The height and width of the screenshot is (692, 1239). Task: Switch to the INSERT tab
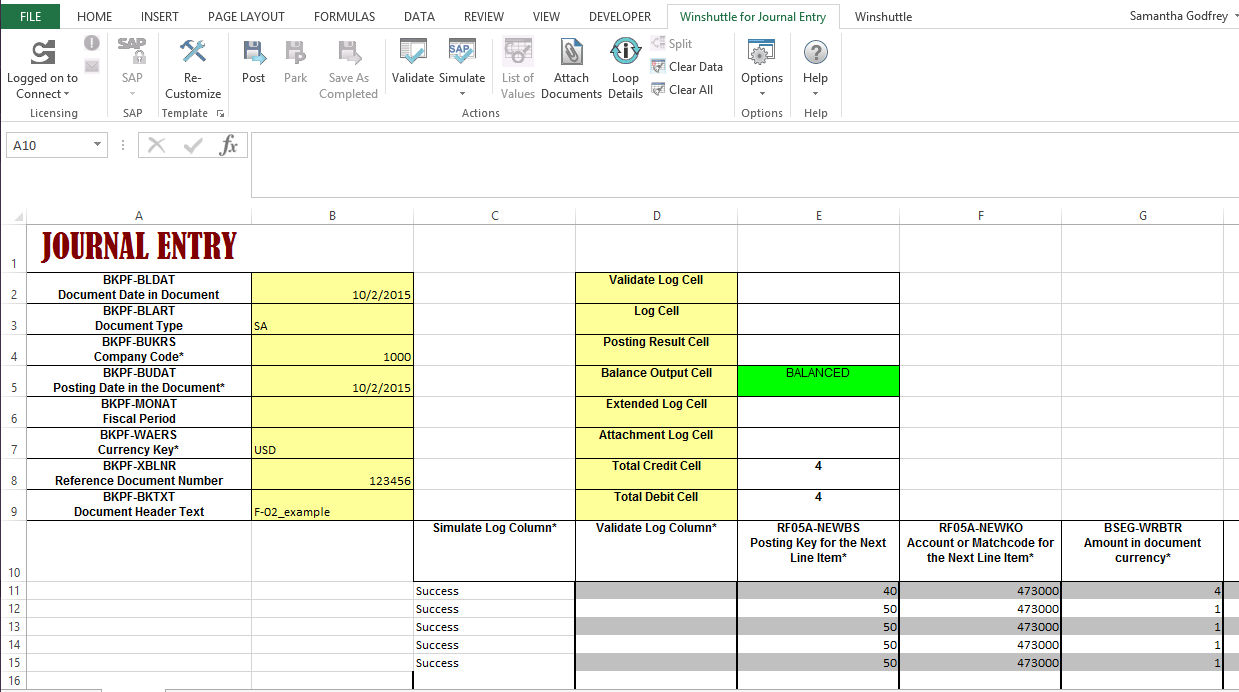point(160,16)
